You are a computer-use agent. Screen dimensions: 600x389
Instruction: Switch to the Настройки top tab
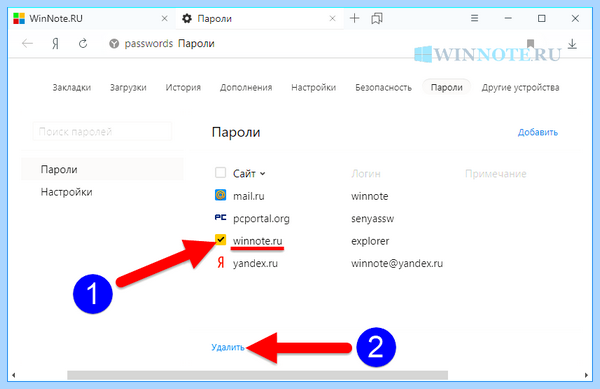(313, 88)
